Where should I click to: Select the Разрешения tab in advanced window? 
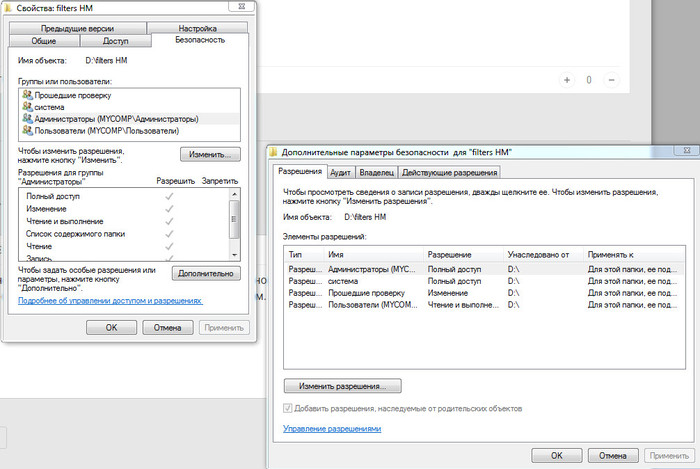[x=300, y=171]
